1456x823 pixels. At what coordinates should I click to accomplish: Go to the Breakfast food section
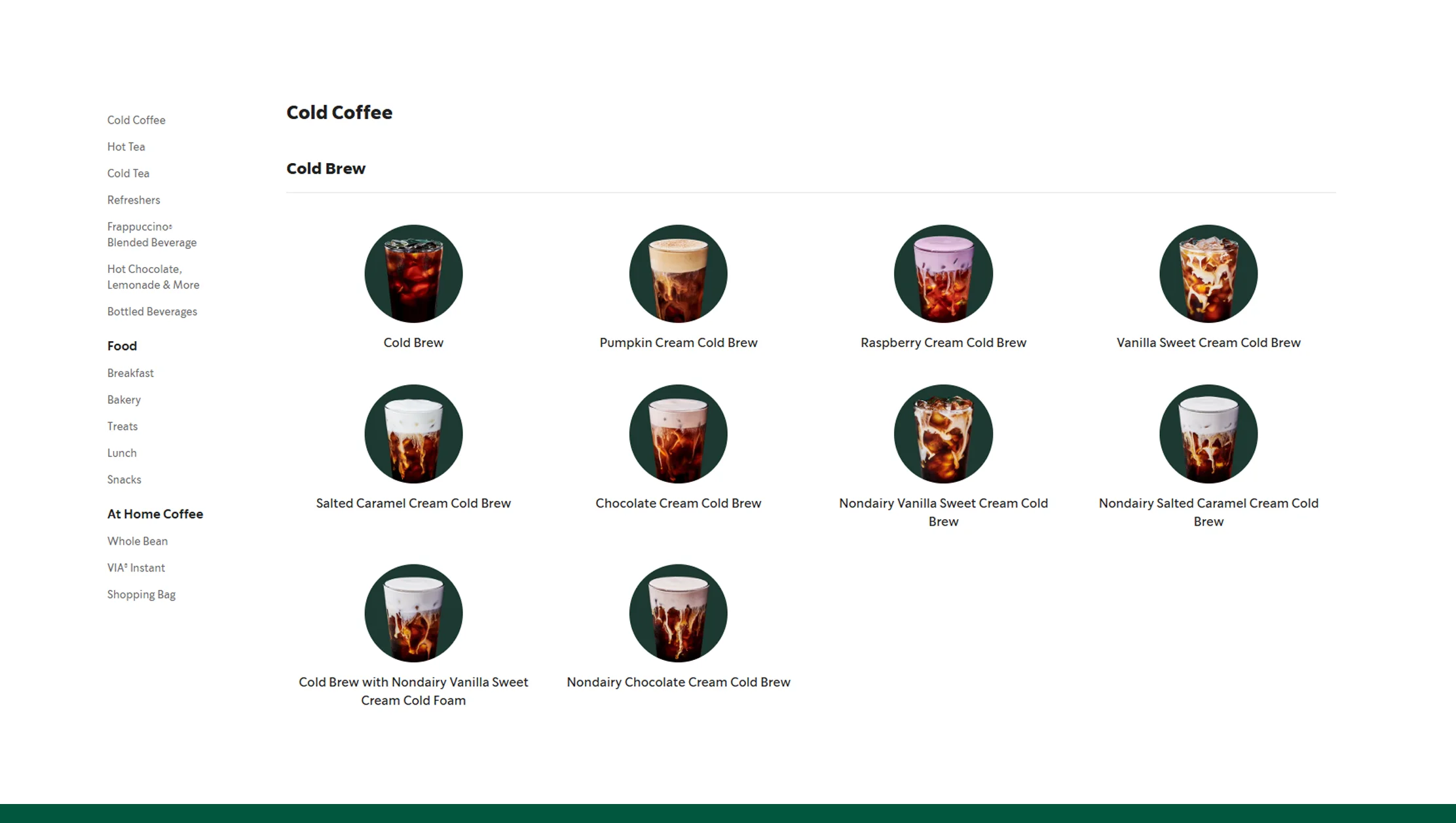pyautogui.click(x=130, y=373)
